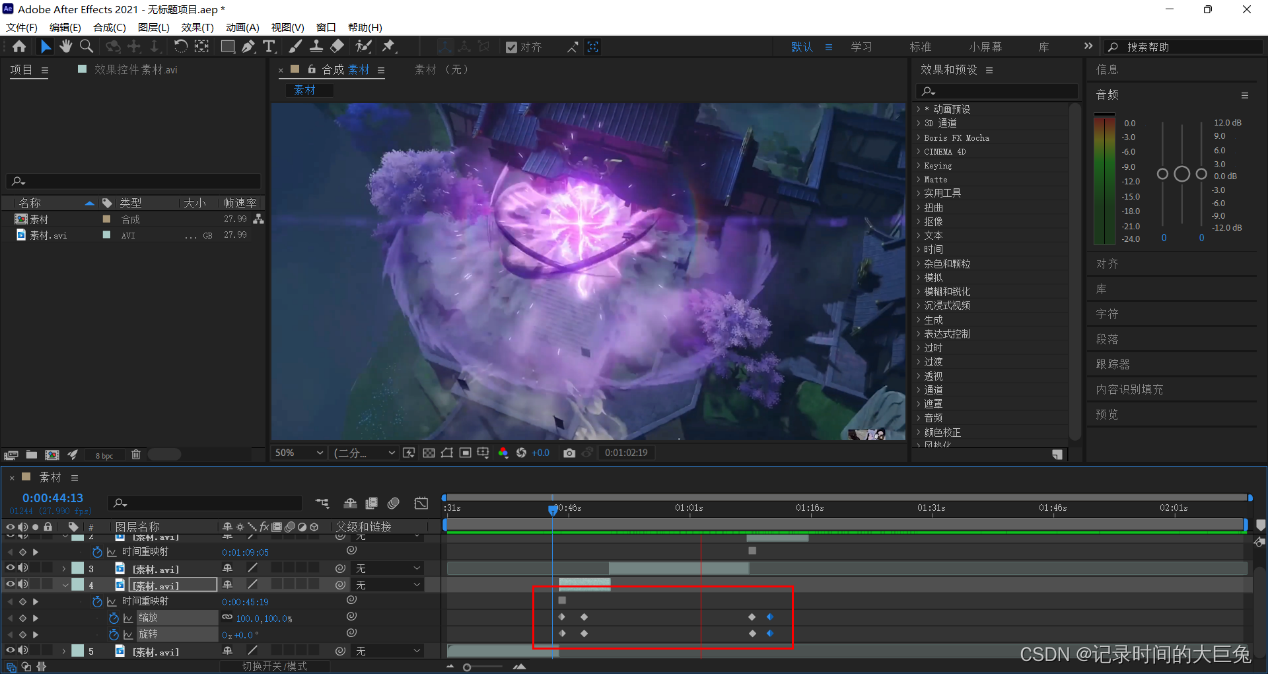This screenshot has width=1268, height=674.
Task: Open the 50% magnification dropdown
Action: click(x=300, y=453)
